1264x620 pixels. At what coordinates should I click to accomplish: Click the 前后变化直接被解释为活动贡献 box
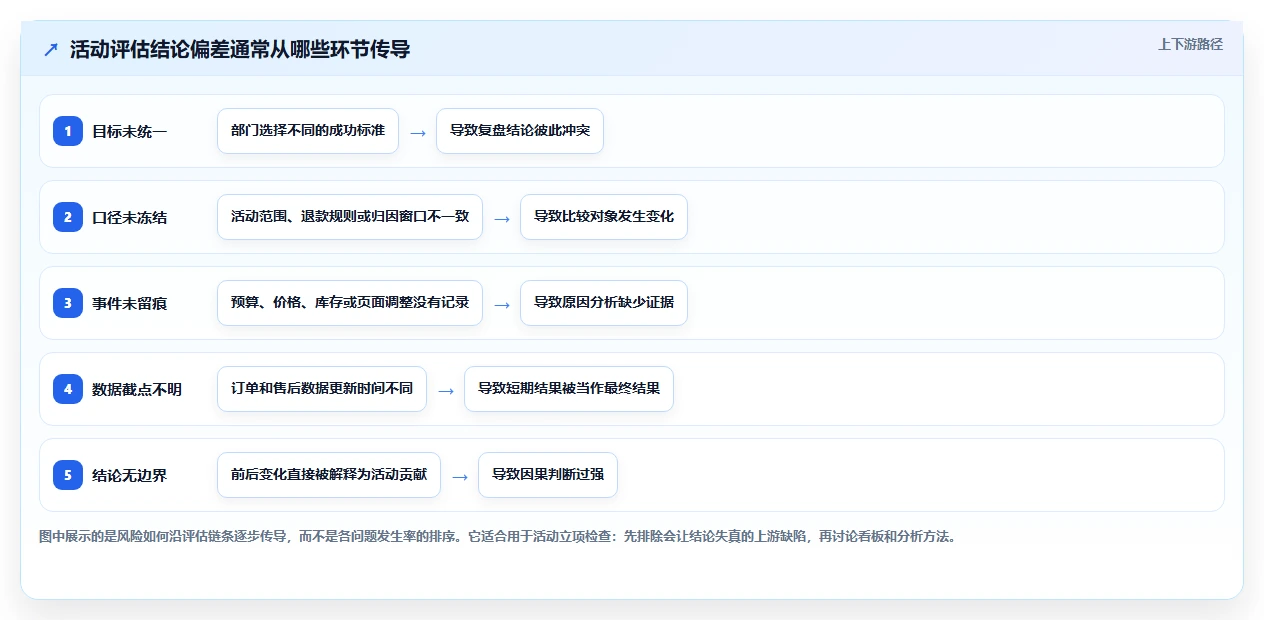pyautogui.click(x=329, y=475)
